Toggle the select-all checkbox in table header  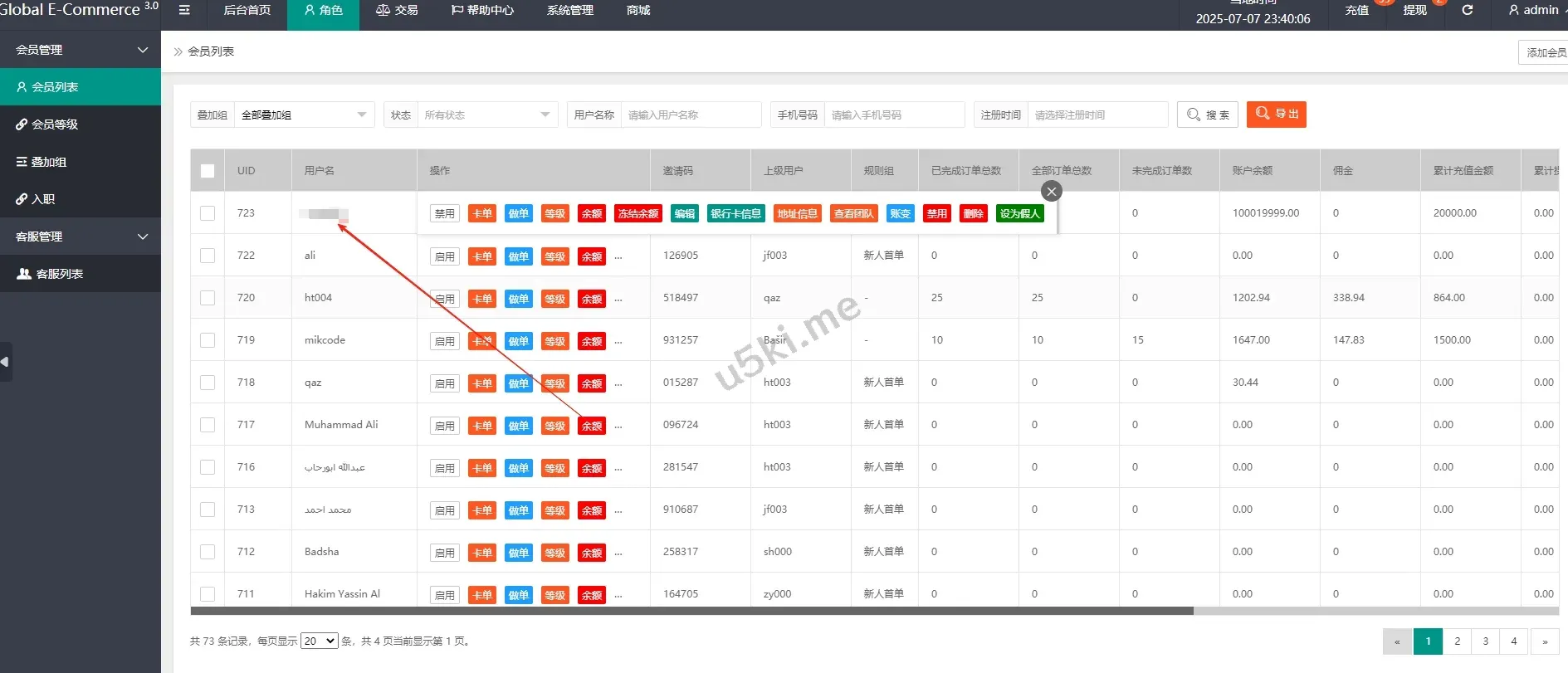(x=208, y=171)
